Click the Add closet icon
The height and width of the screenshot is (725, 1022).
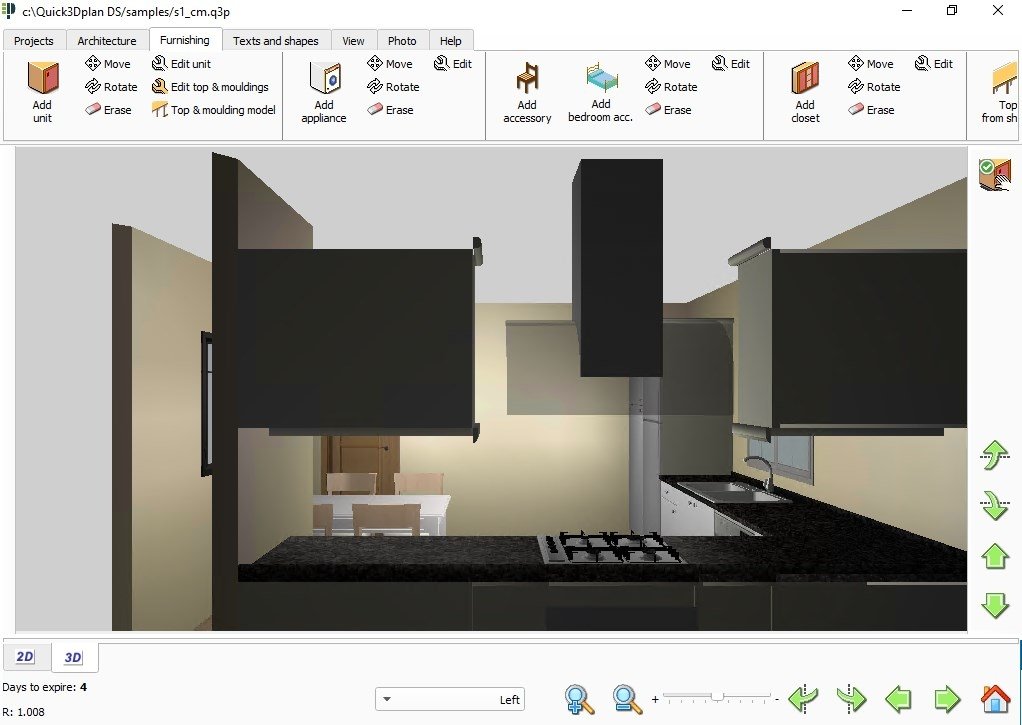click(x=805, y=78)
